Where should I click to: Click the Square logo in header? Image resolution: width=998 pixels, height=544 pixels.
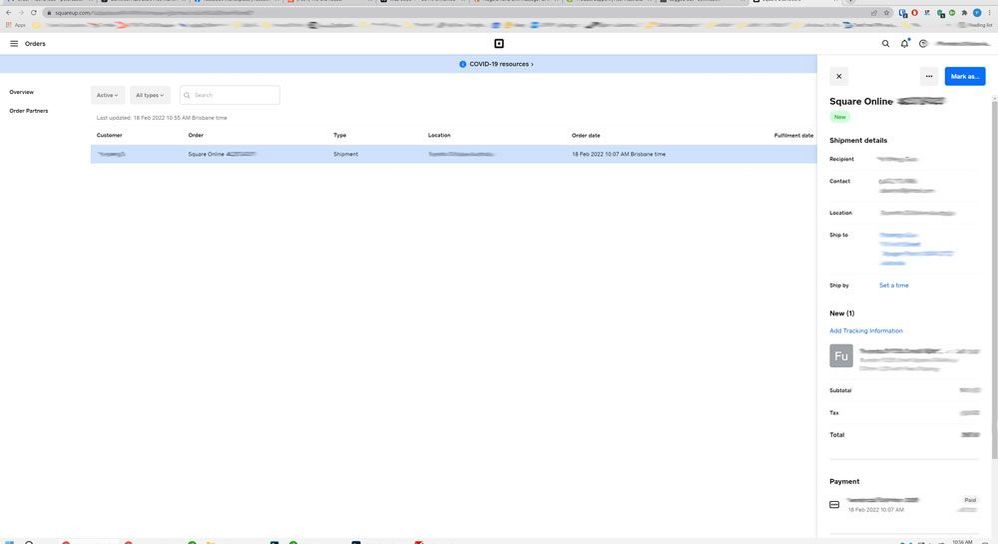[499, 44]
